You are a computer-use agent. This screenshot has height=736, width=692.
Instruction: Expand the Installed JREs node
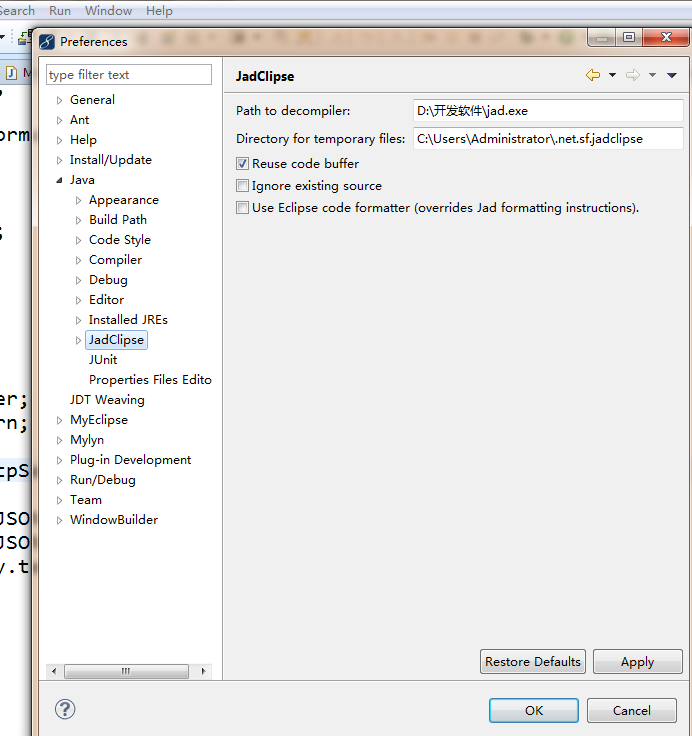78,320
